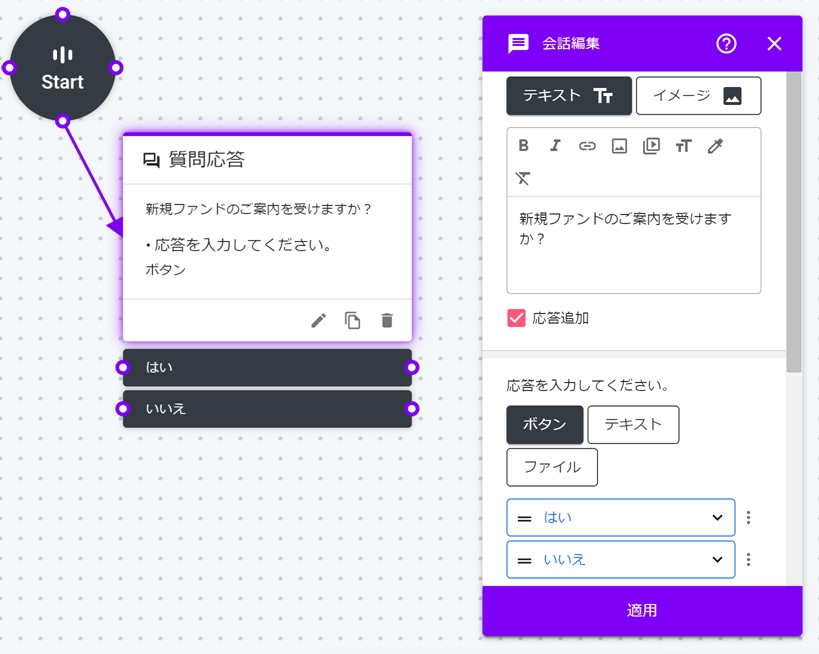Expand the はい response dropdown
This screenshot has height=654, width=819.
[x=717, y=518]
